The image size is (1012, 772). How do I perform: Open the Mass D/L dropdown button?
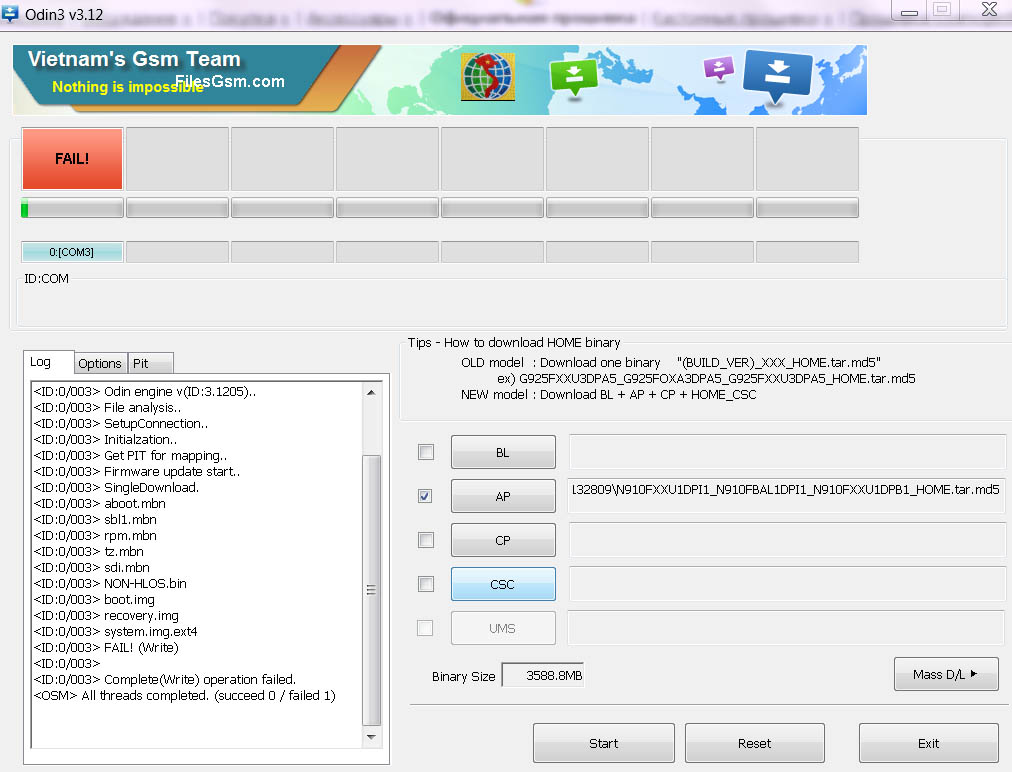point(946,674)
